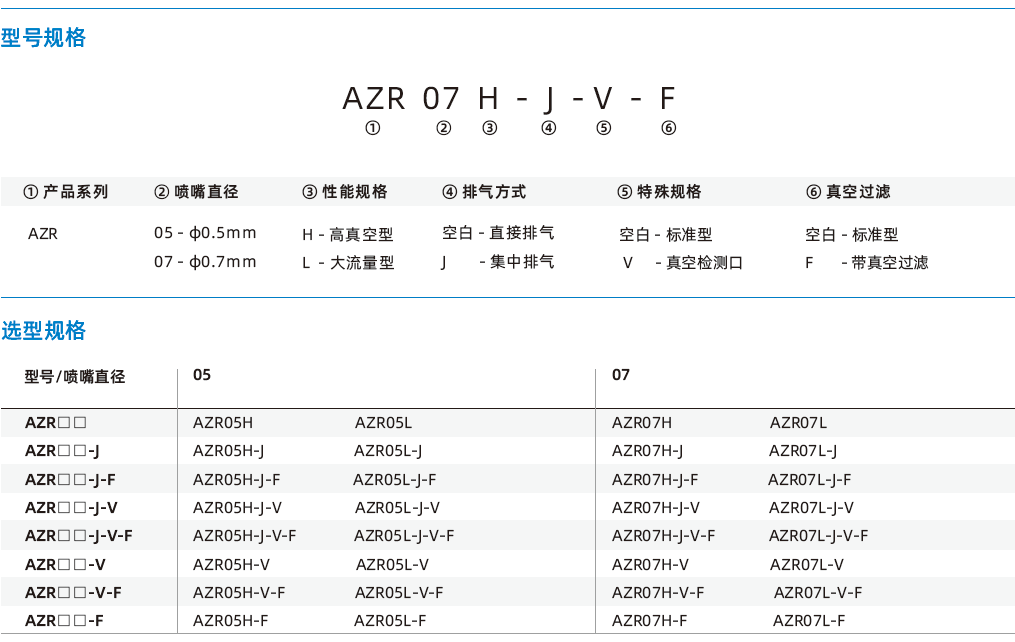
Task: Click the J - 集中排气 entry
Action: point(498,262)
